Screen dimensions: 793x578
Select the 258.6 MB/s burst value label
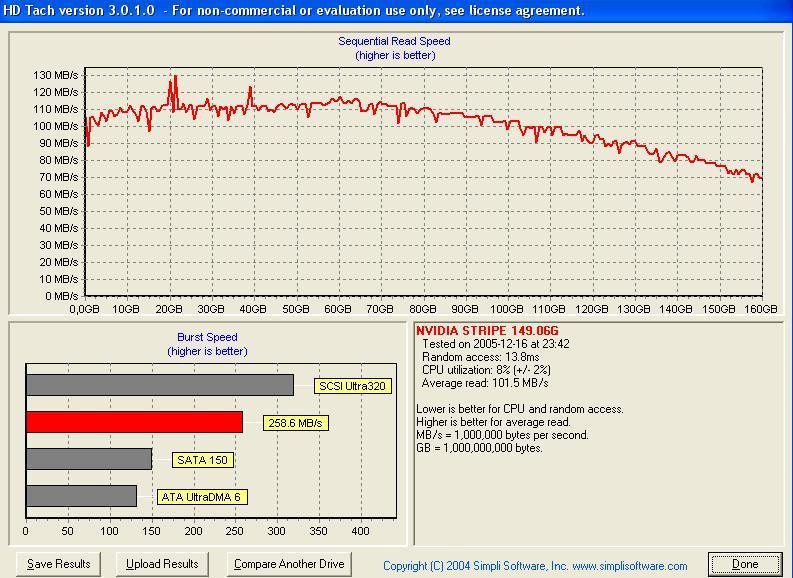296,423
